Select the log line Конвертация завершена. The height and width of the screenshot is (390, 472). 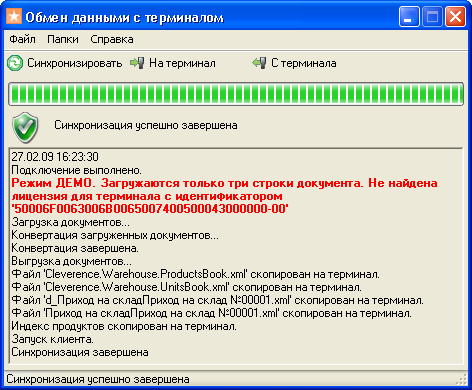[x=75, y=248]
